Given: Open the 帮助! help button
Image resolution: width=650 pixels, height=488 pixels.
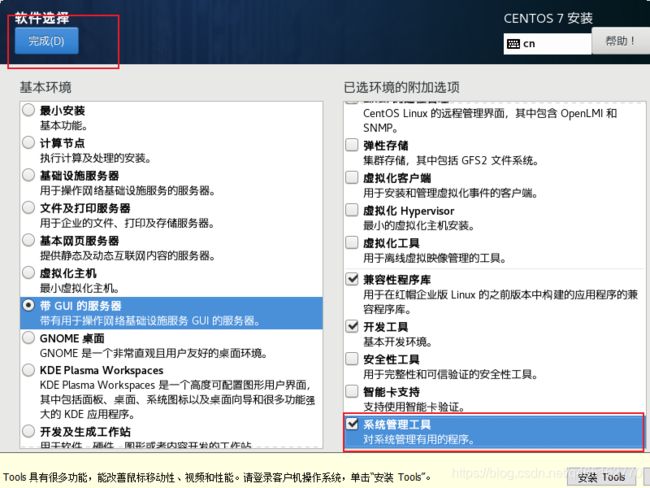Looking at the screenshot, I should coord(621,41).
